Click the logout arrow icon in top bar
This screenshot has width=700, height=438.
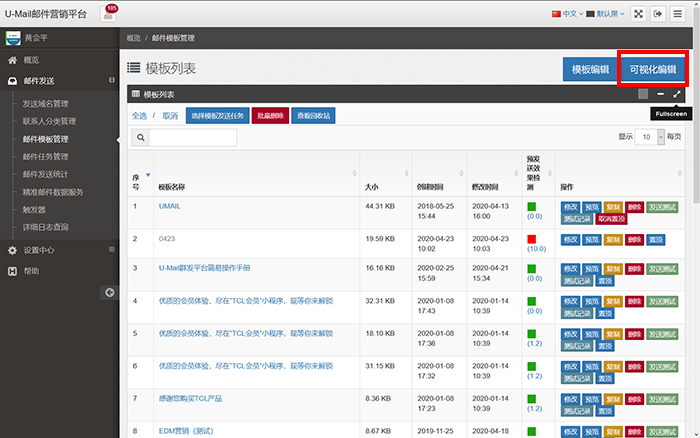point(658,14)
